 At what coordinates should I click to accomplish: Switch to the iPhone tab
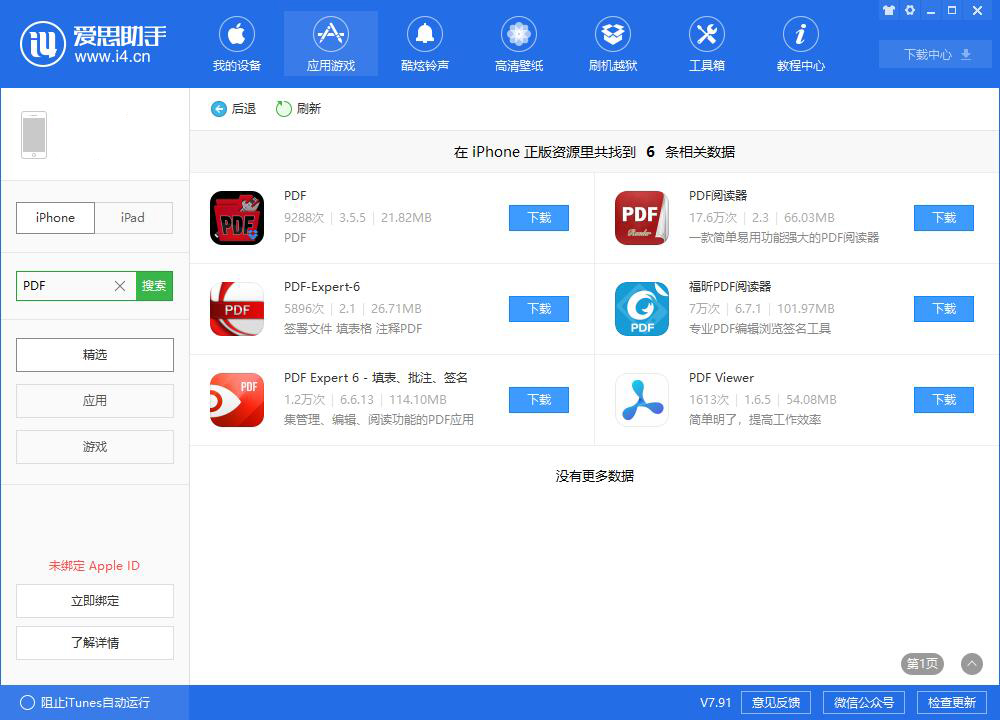click(55, 218)
